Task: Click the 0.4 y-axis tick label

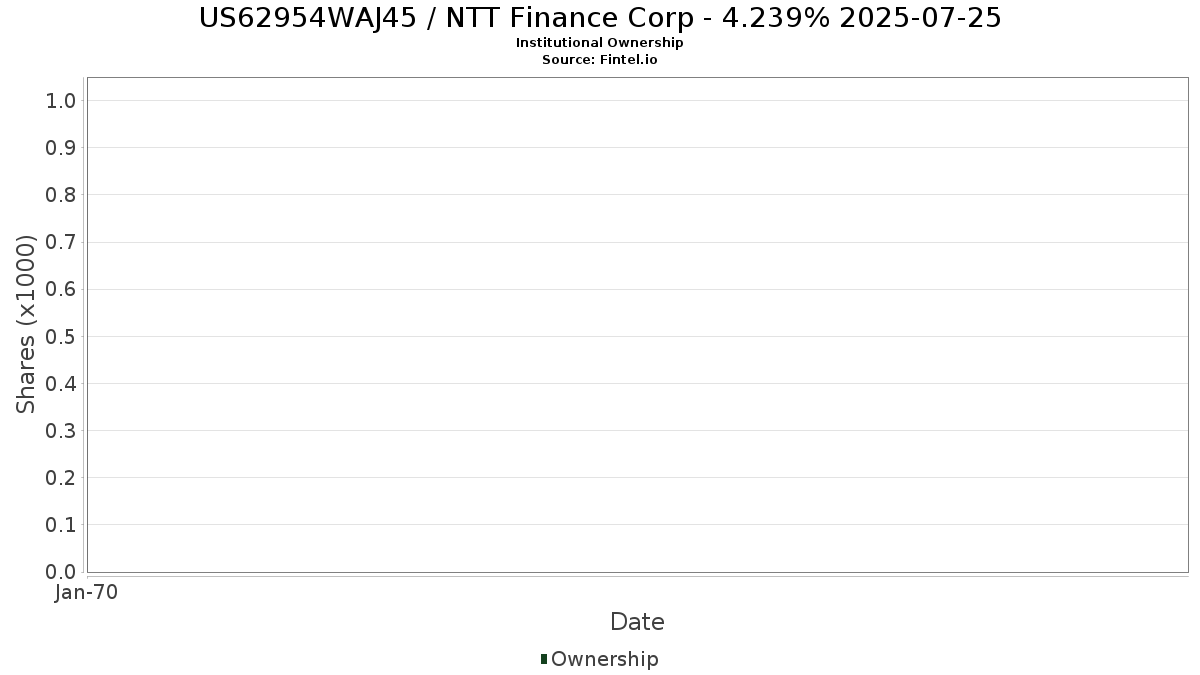Action: [x=61, y=384]
